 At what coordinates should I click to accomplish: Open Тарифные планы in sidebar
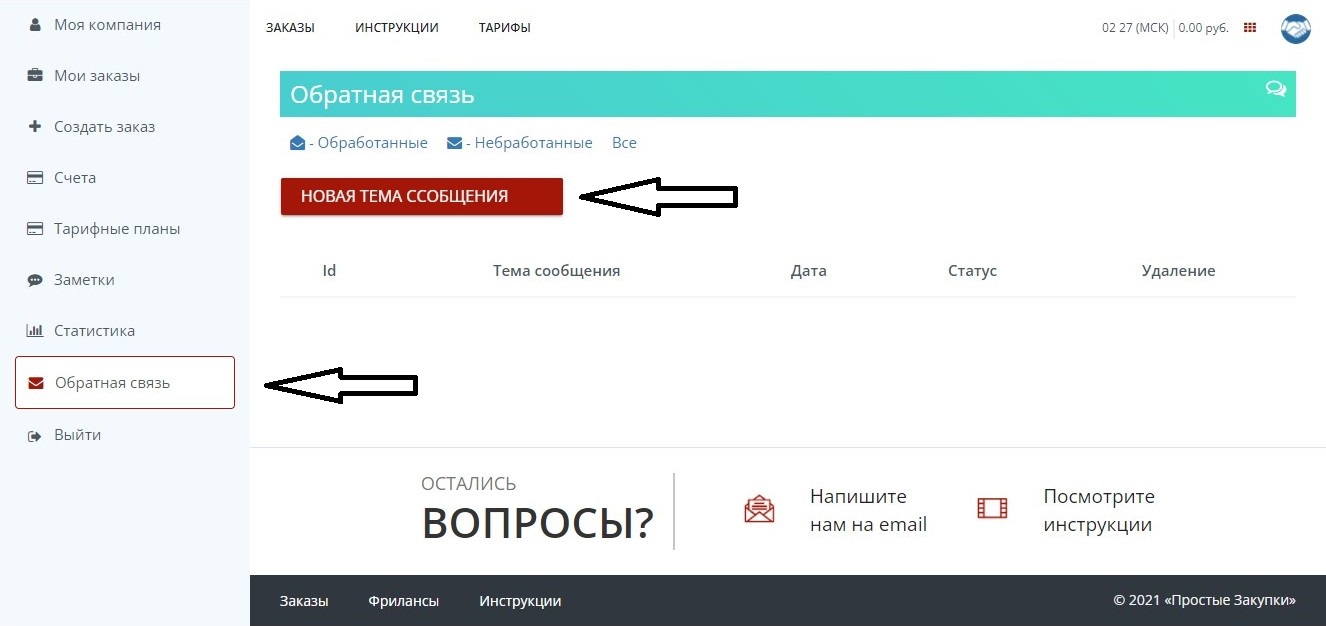click(x=117, y=229)
